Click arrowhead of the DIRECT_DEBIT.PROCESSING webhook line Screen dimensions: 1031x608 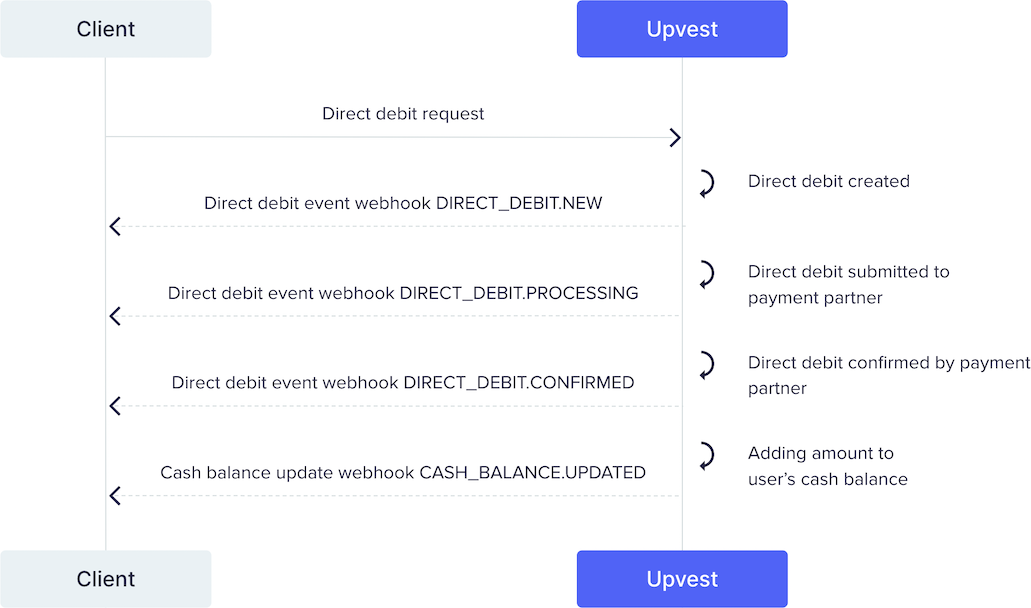[x=115, y=317]
